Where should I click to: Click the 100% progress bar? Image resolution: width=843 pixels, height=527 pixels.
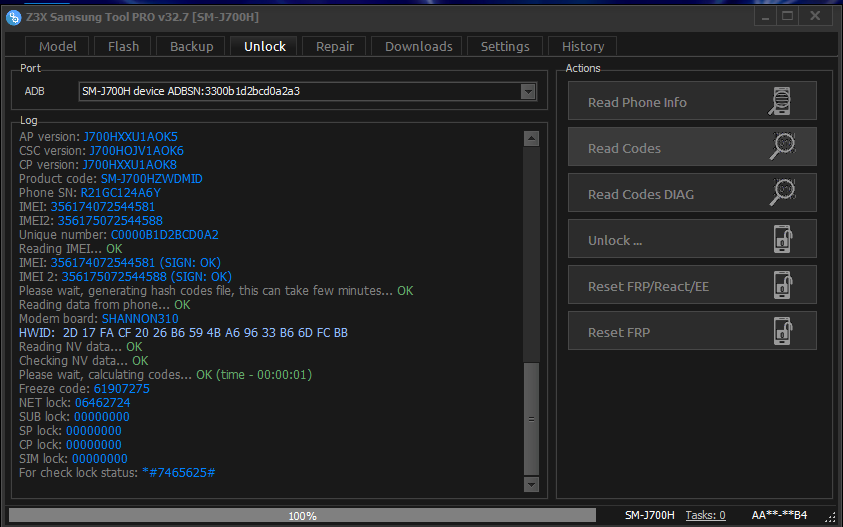[302, 516]
